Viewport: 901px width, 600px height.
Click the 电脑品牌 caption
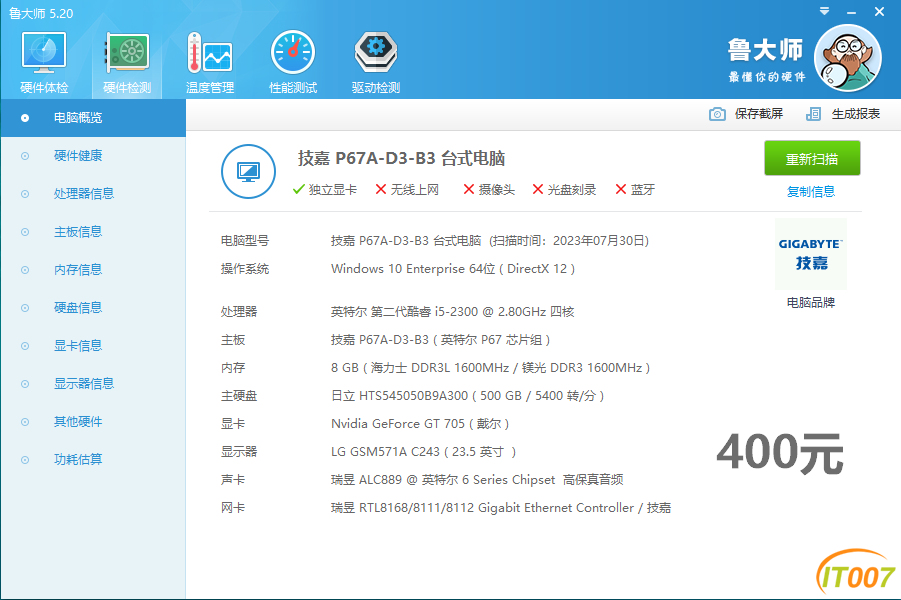(x=811, y=302)
